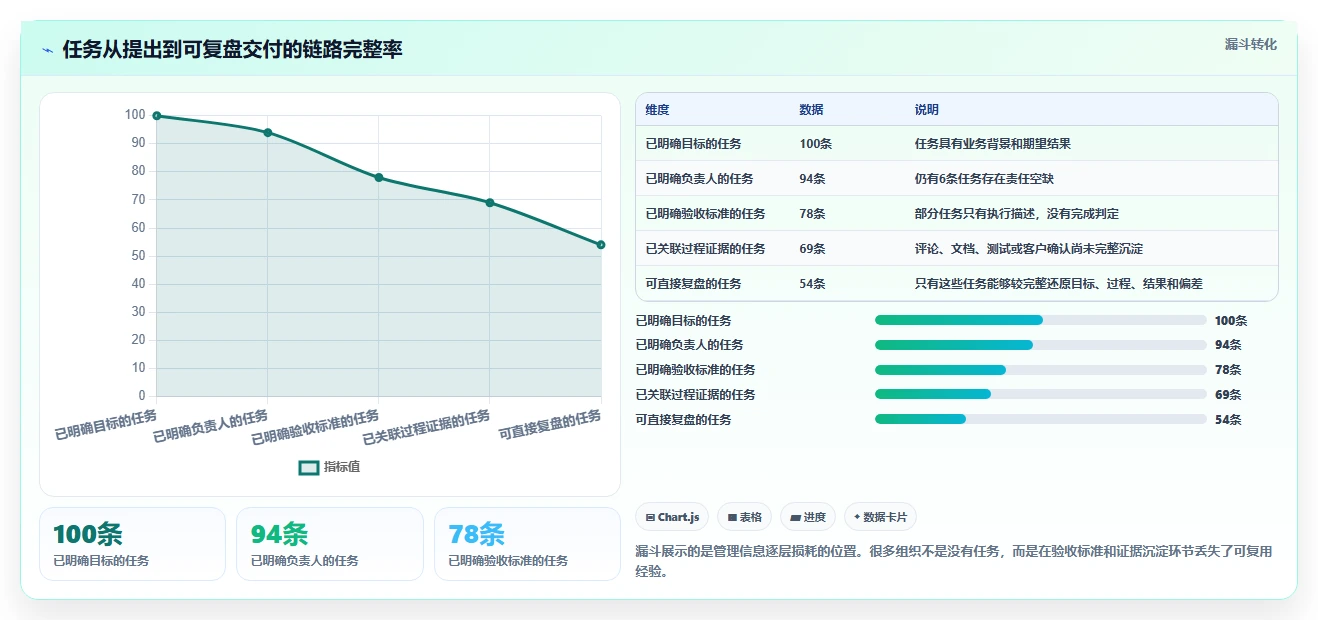Image resolution: width=1318 pixels, height=620 pixels.
Task: Click description 仍有6条任务存在责任空缺
Action: click(985, 179)
